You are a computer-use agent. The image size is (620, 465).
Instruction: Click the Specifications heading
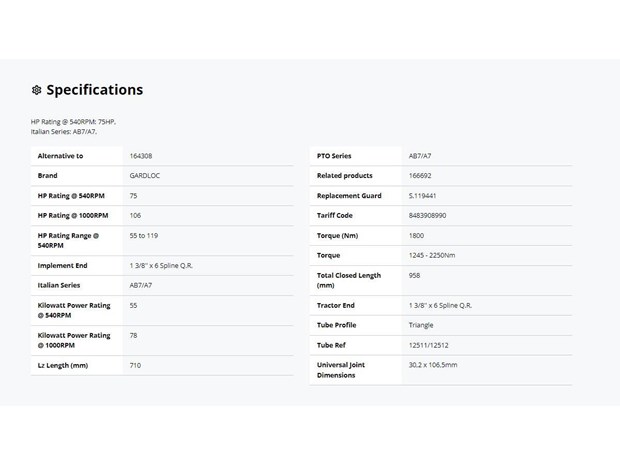tap(95, 90)
